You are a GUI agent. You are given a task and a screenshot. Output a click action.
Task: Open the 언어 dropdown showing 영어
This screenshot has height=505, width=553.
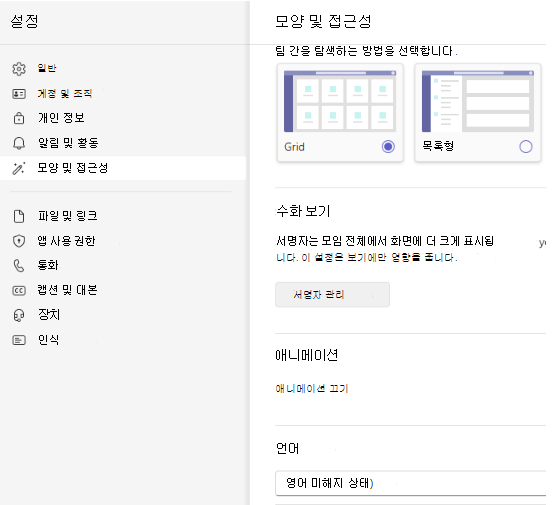[x=411, y=483]
